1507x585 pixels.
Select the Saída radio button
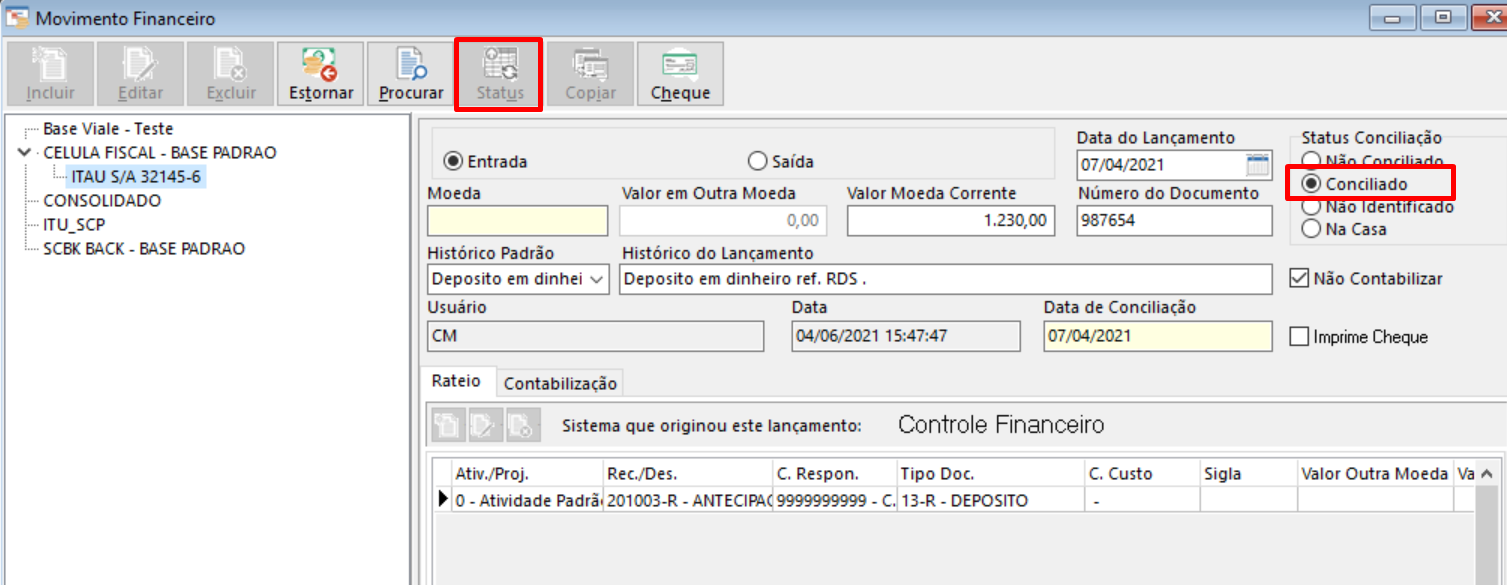pyautogui.click(x=781, y=161)
